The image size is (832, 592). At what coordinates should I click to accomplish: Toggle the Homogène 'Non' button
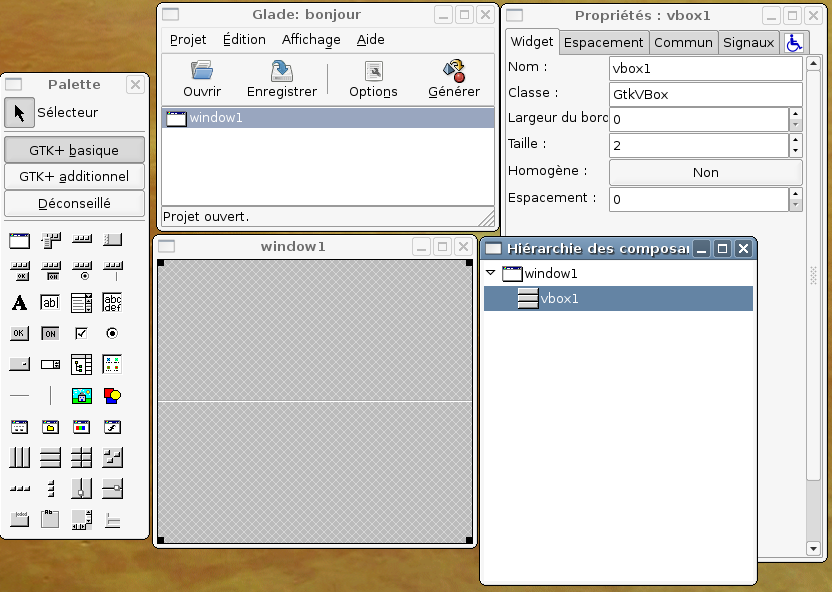tap(705, 172)
